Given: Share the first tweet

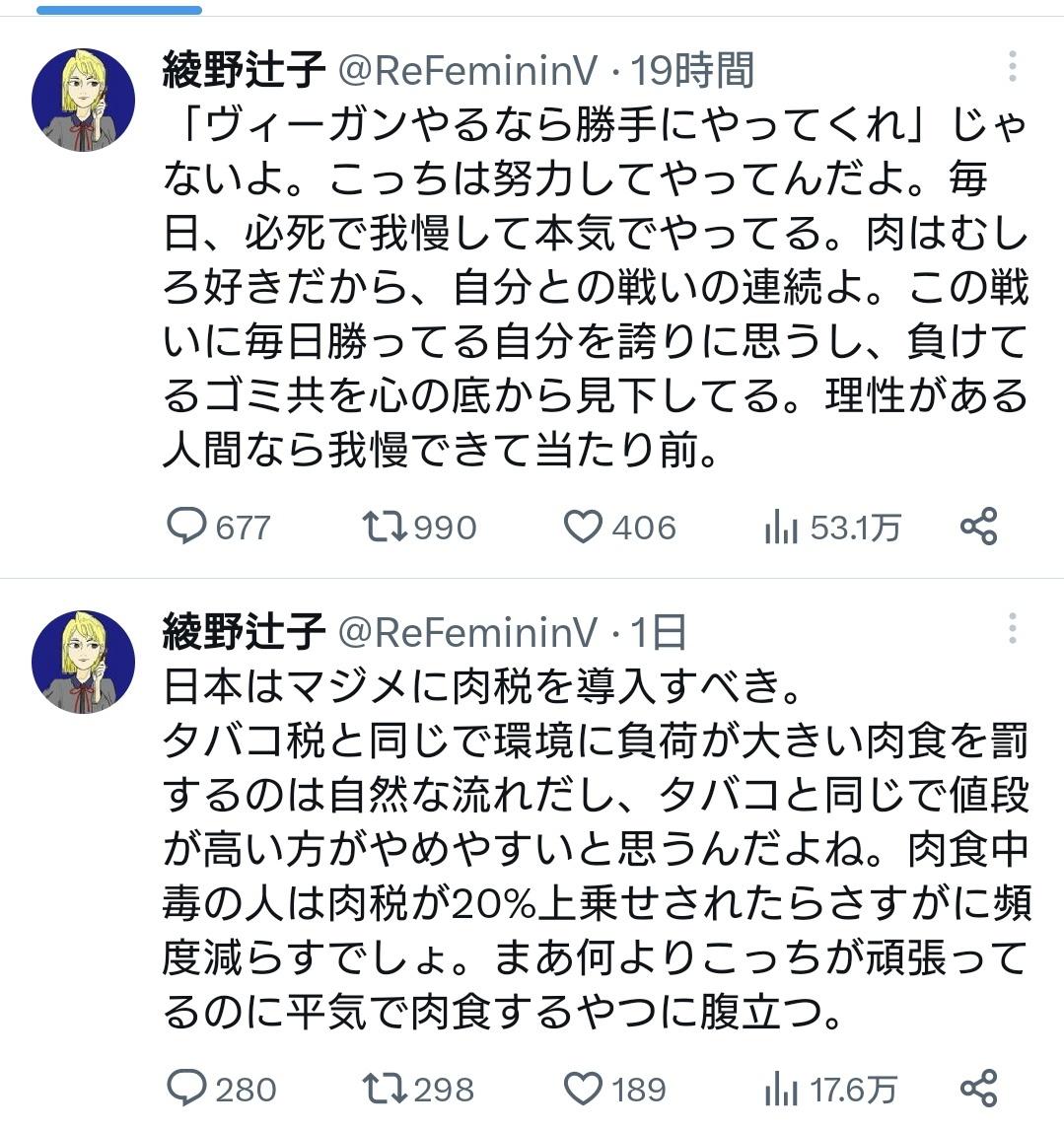Looking at the screenshot, I should 978,527.
